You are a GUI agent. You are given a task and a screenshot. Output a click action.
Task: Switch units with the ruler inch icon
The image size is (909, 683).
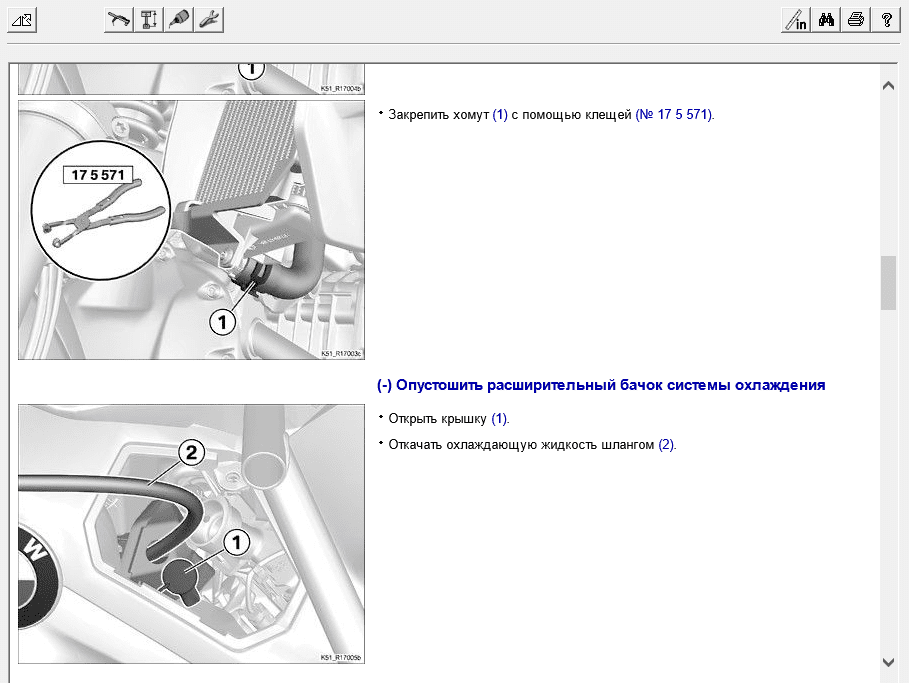pos(796,19)
